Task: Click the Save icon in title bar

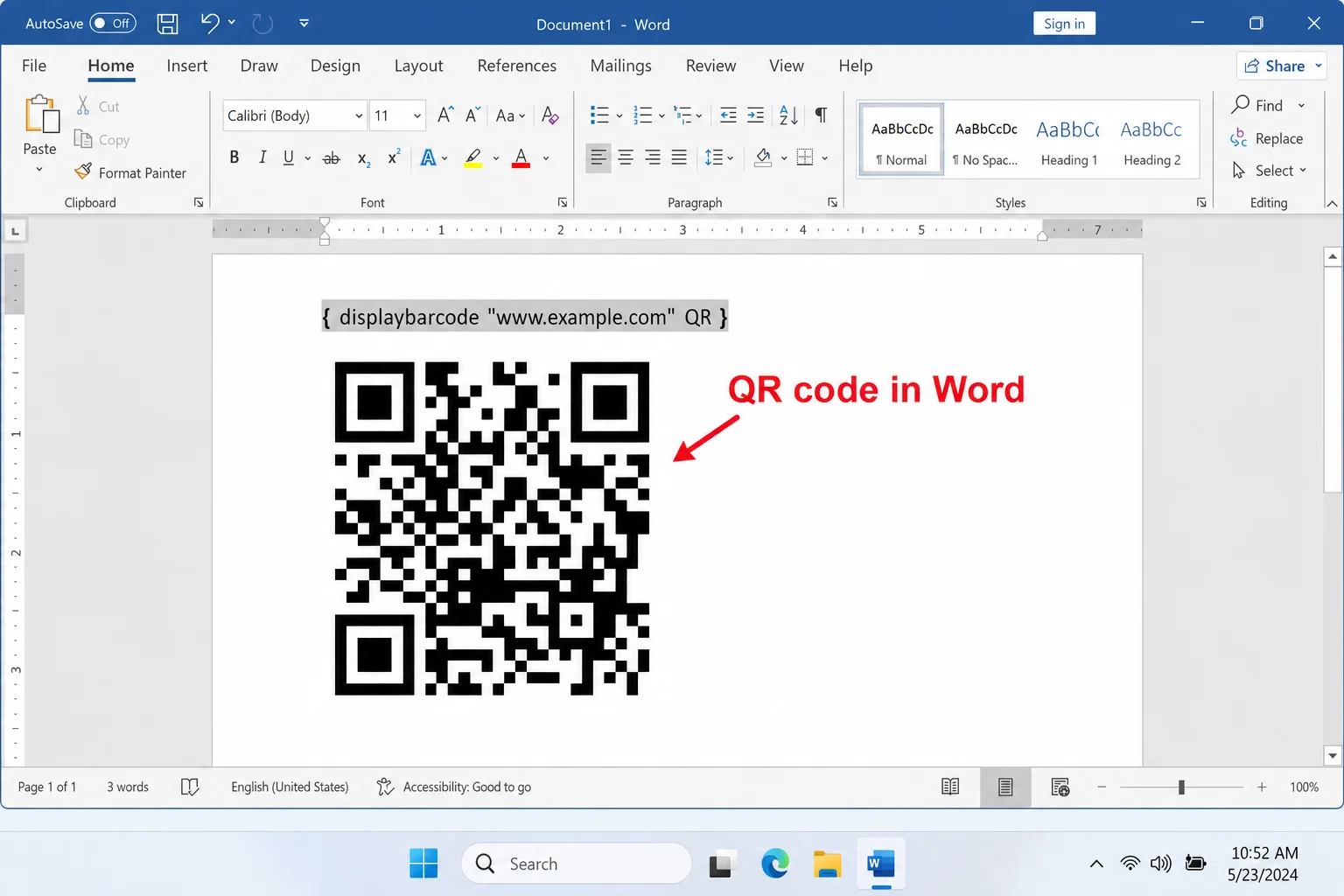Action: [167, 24]
